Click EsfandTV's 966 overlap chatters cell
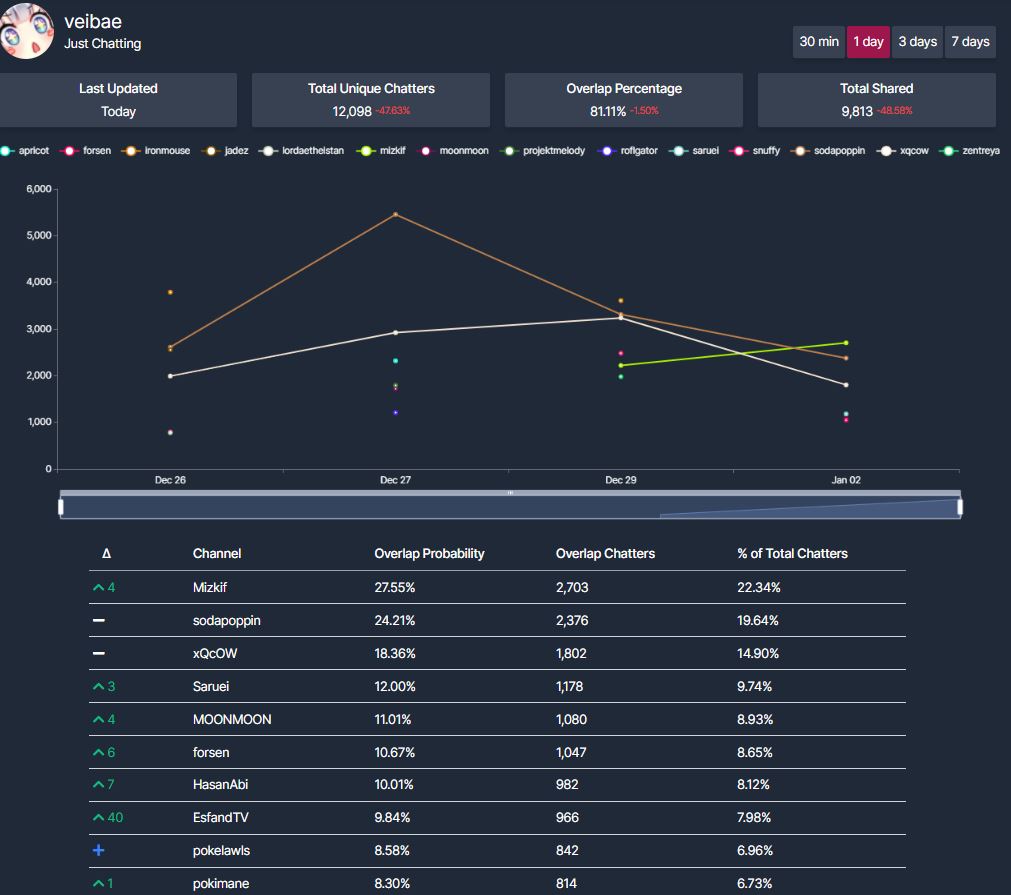 point(567,817)
